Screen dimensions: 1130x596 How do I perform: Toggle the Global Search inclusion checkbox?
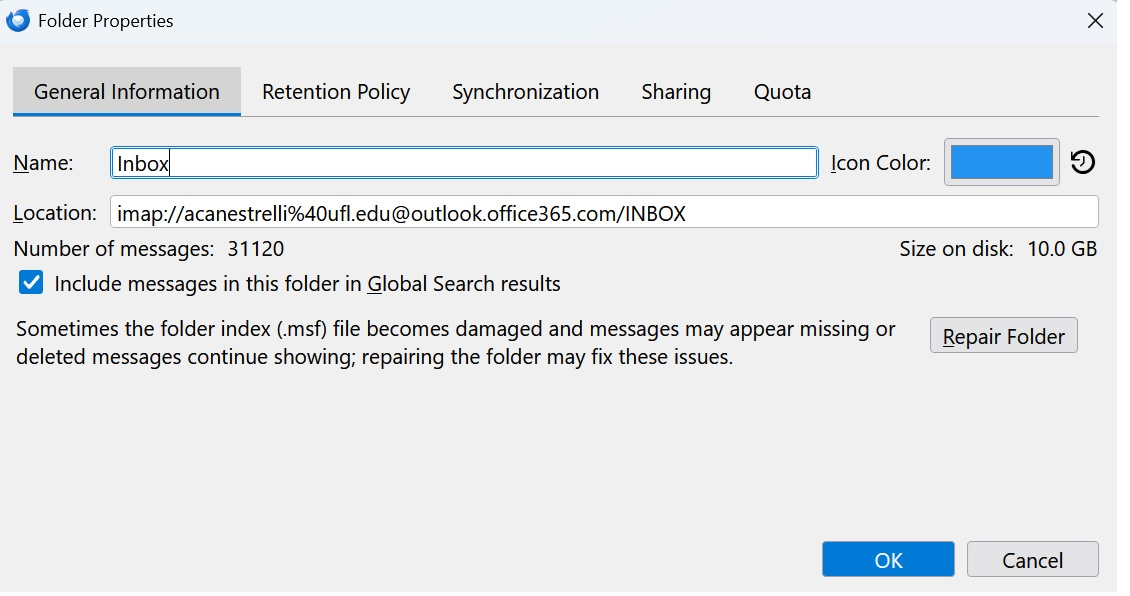[31, 283]
